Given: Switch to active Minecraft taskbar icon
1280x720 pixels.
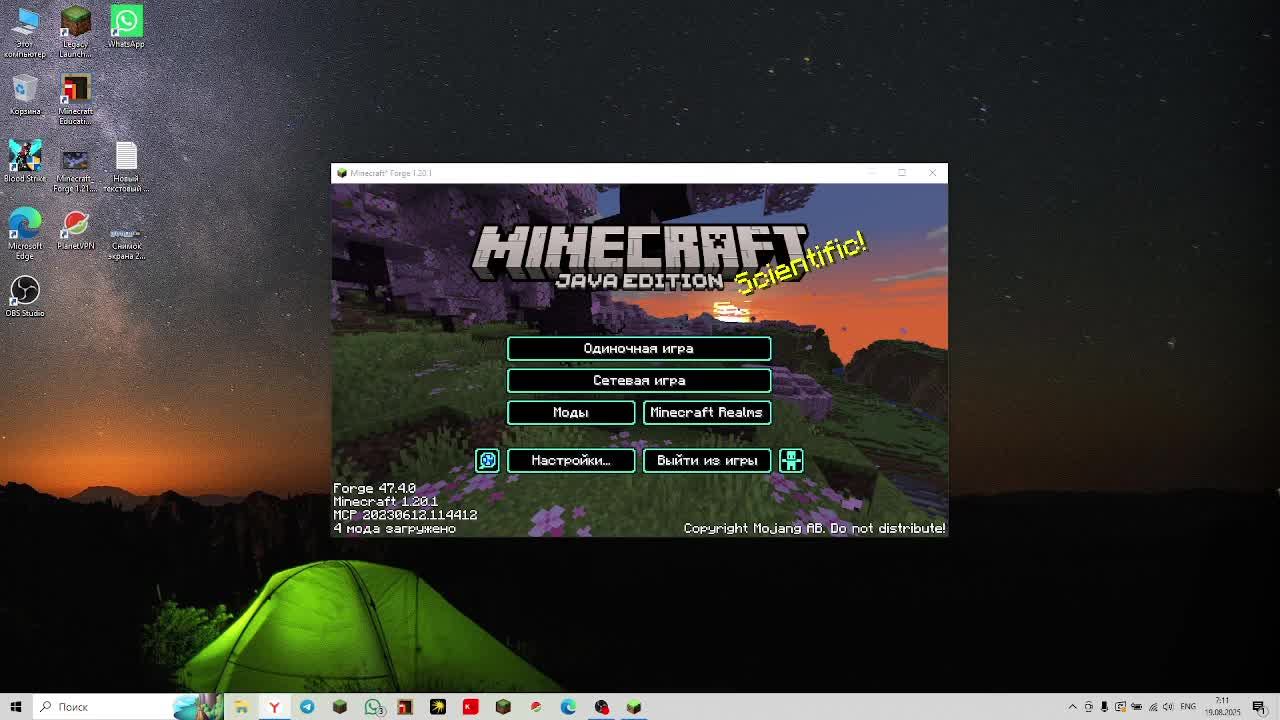Looking at the screenshot, I should [x=634, y=707].
